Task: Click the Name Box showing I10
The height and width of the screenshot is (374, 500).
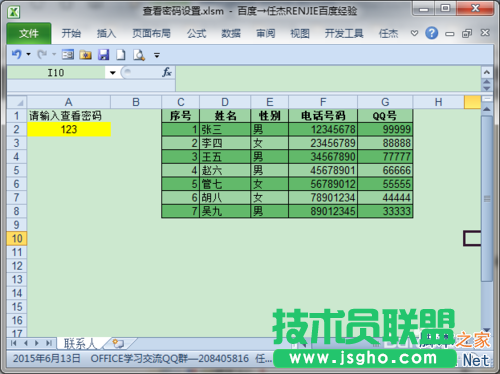Action: click(x=56, y=73)
